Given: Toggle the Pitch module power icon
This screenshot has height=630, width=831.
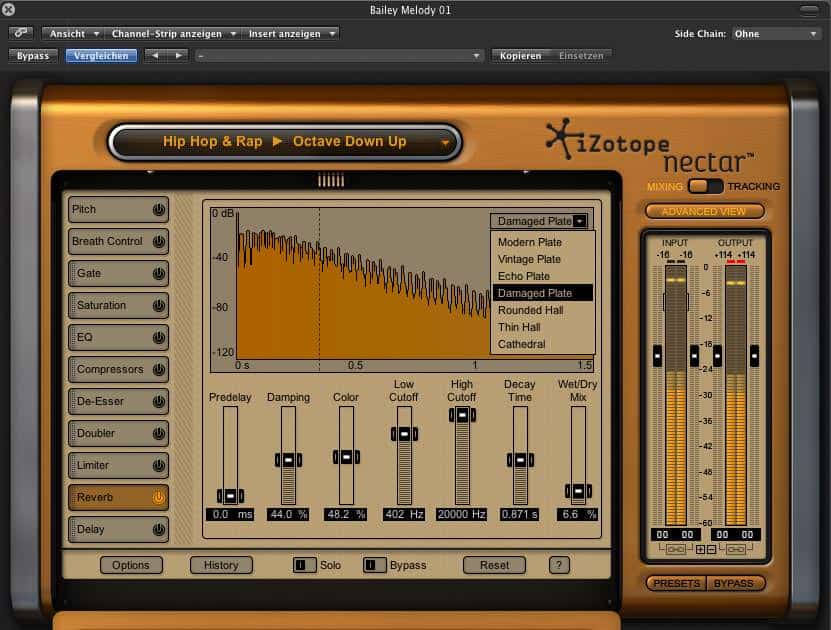Looking at the screenshot, I should coord(158,210).
